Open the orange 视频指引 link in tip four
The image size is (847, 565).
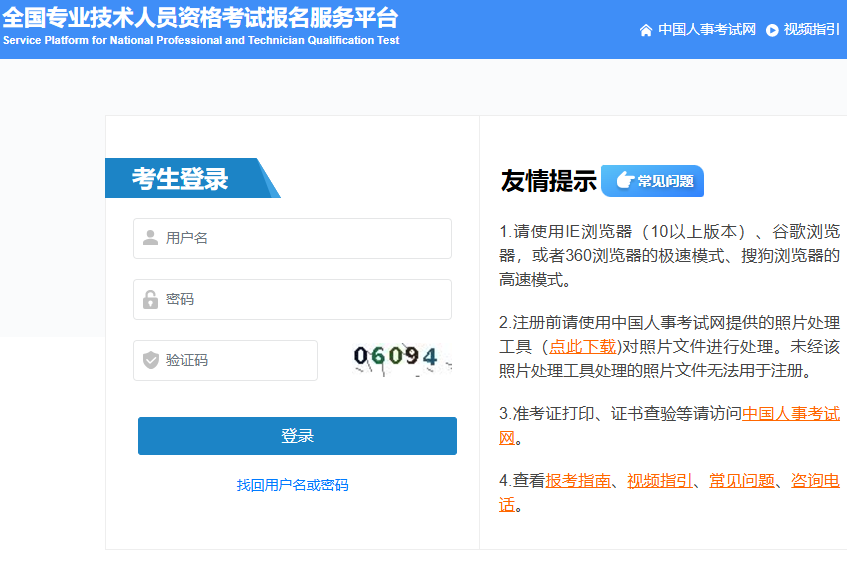660,481
